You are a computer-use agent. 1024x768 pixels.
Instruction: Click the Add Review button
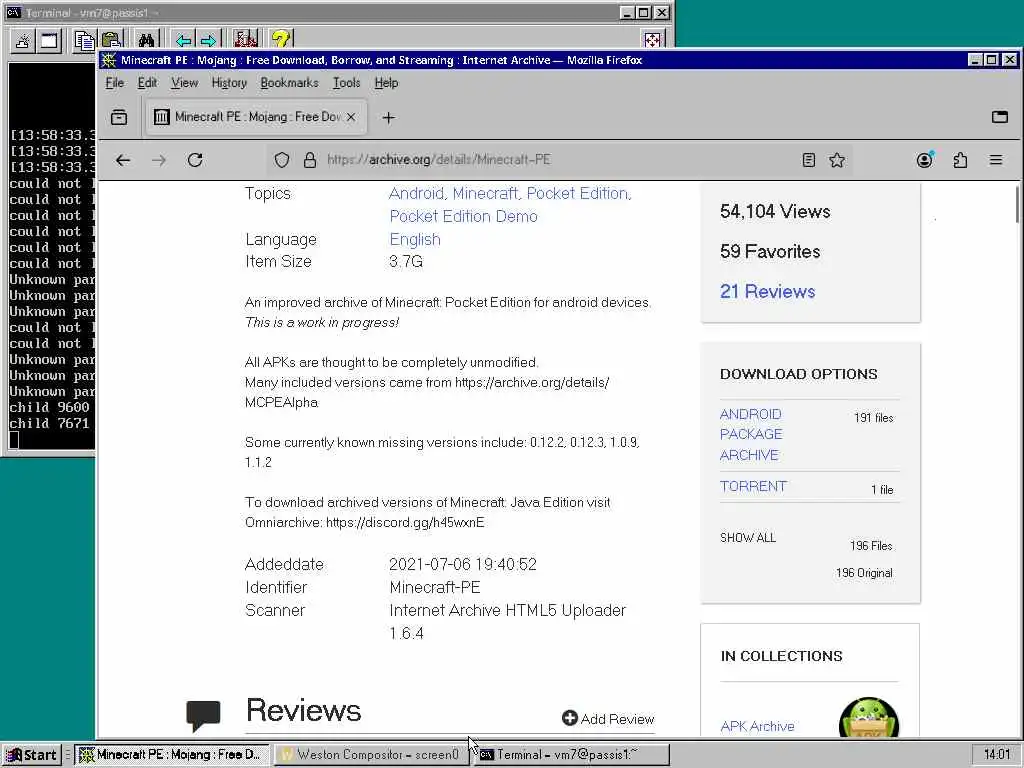point(608,718)
